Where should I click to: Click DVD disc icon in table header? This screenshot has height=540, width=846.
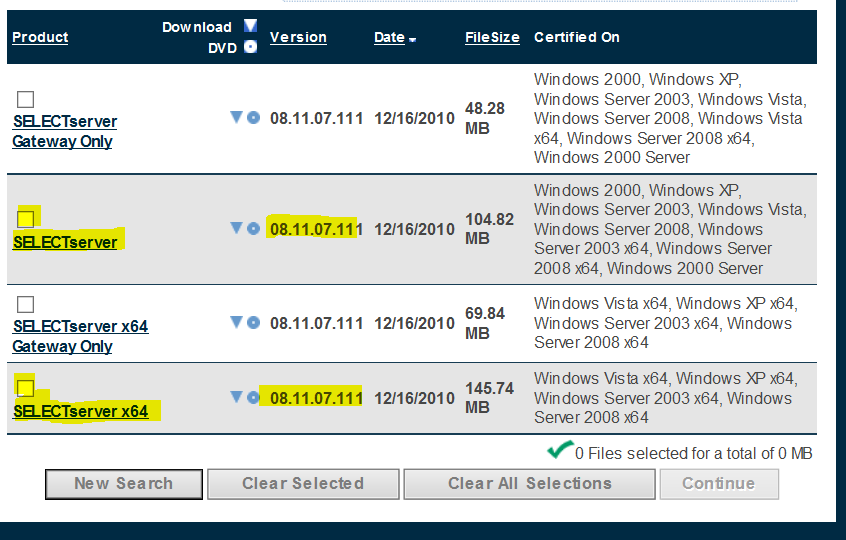coord(250,46)
